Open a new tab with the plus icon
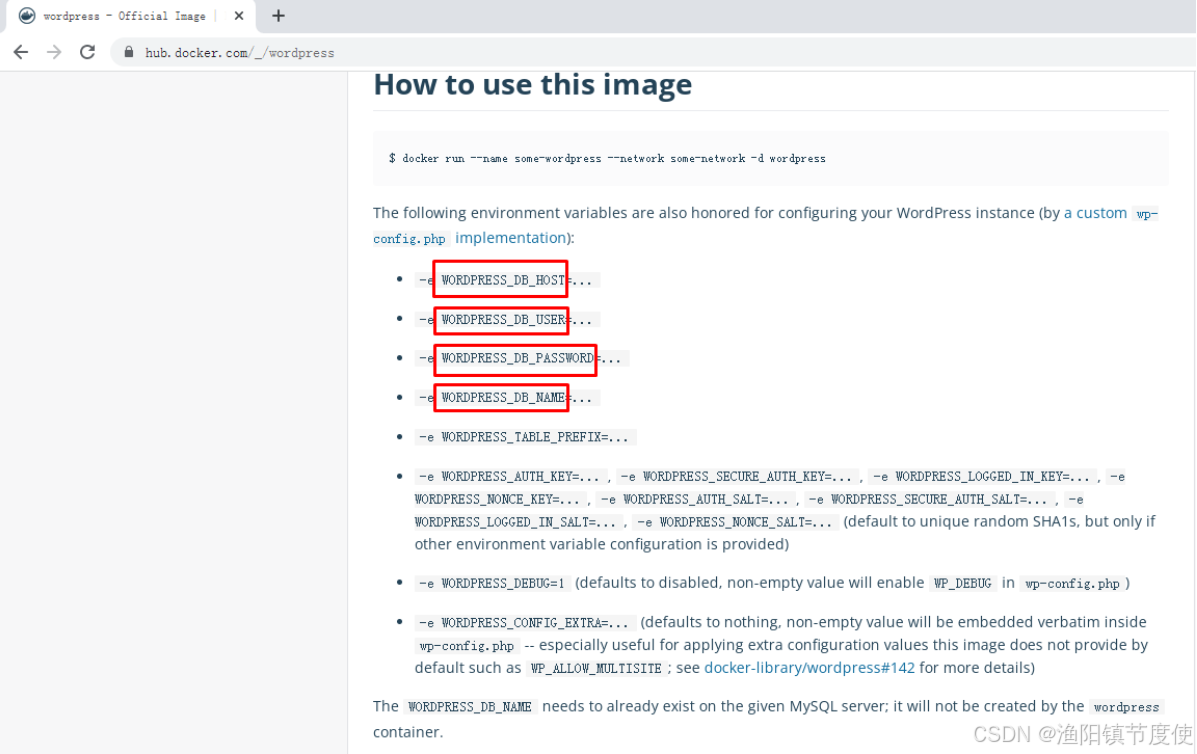Screen dimensions: 1197x754 click(x=279, y=15)
